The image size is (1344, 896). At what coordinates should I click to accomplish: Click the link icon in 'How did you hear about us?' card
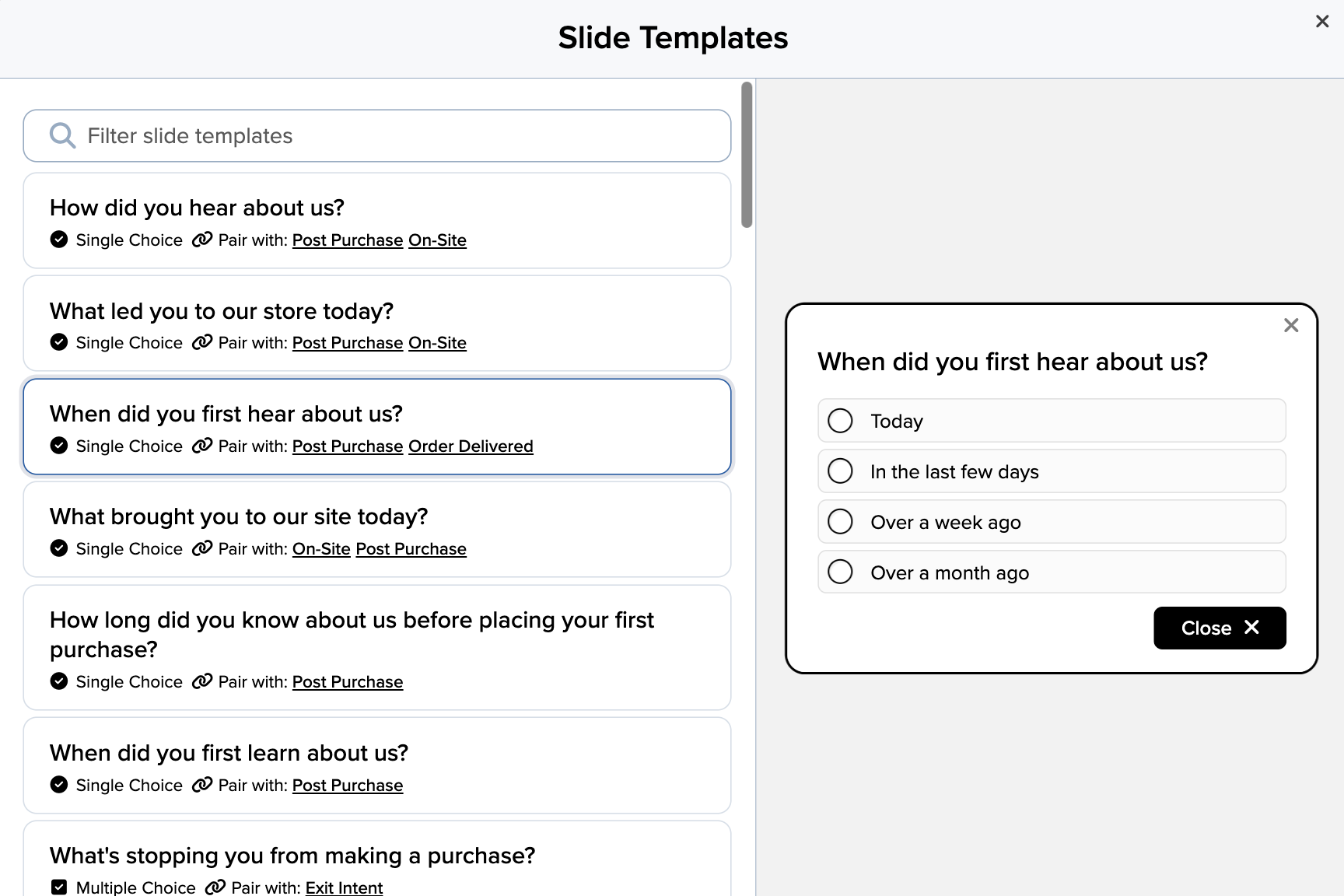(x=202, y=240)
